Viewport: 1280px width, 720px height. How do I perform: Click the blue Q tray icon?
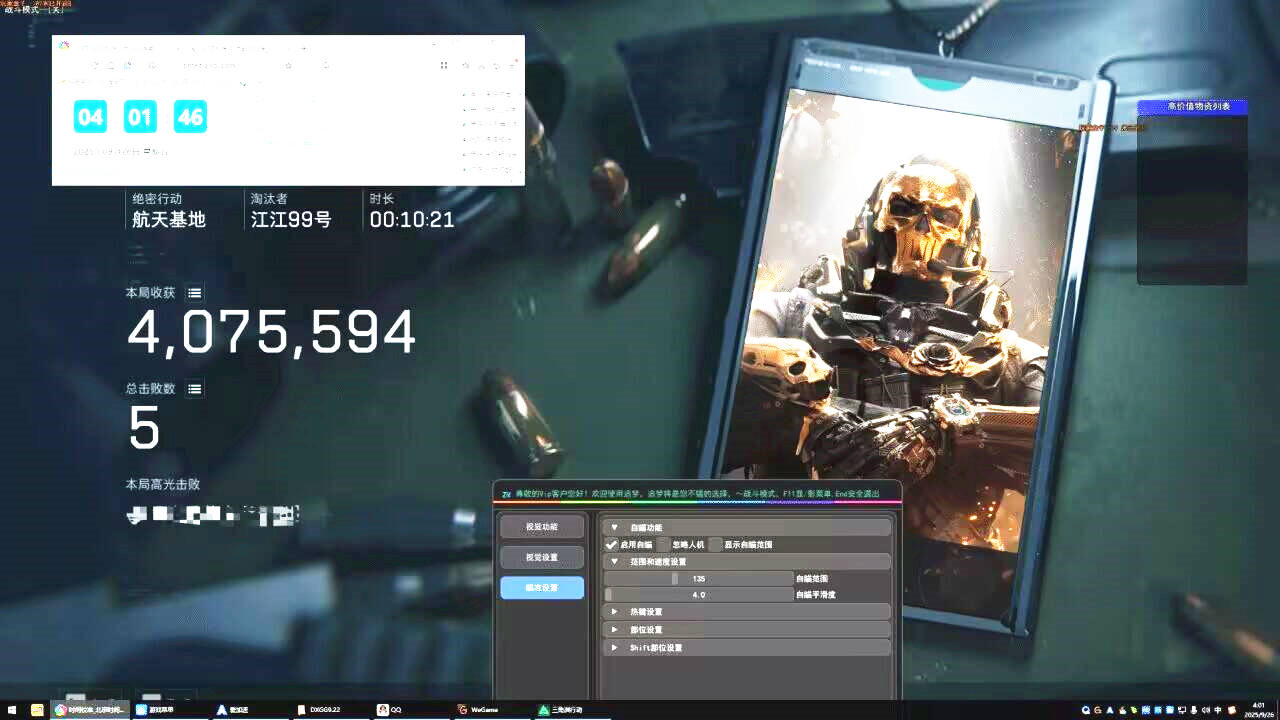click(x=1086, y=709)
